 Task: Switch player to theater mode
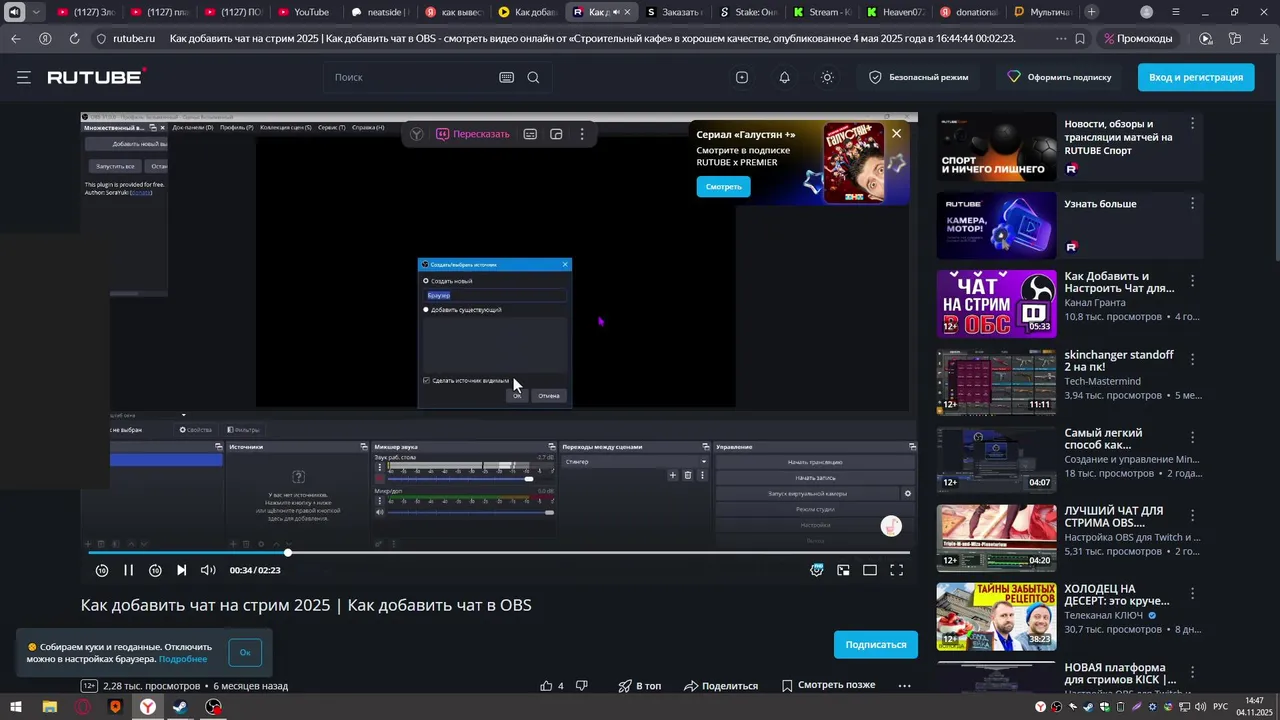point(870,570)
